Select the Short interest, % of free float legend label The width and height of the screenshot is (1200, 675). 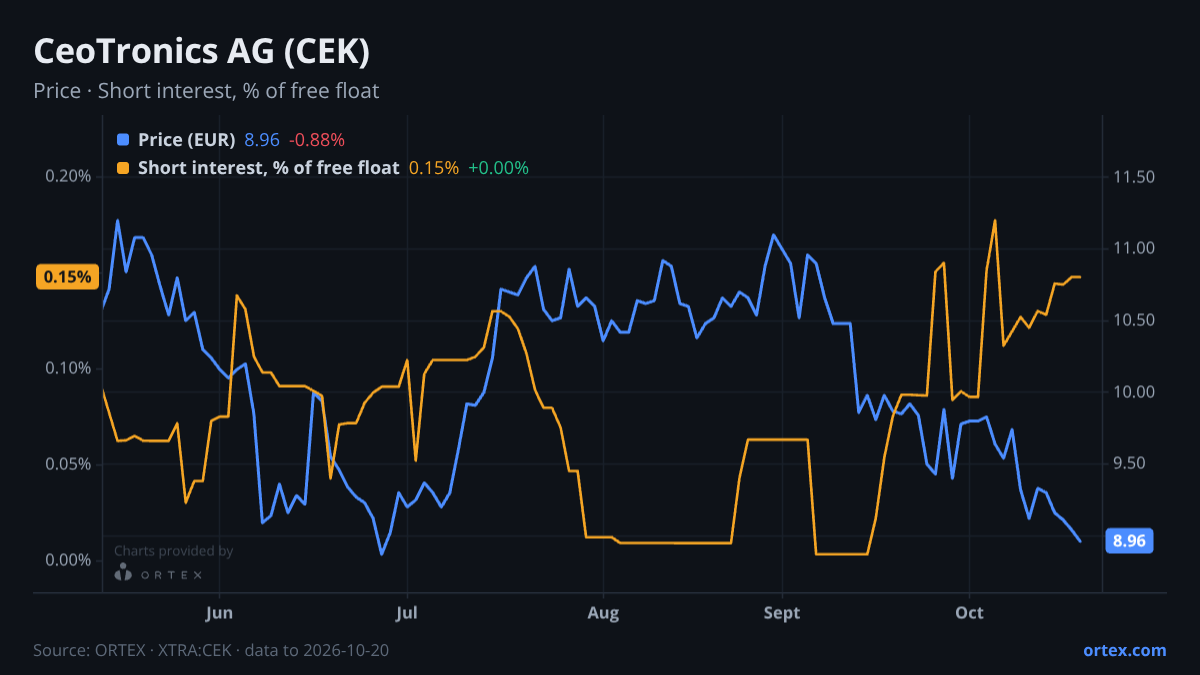click(x=269, y=168)
